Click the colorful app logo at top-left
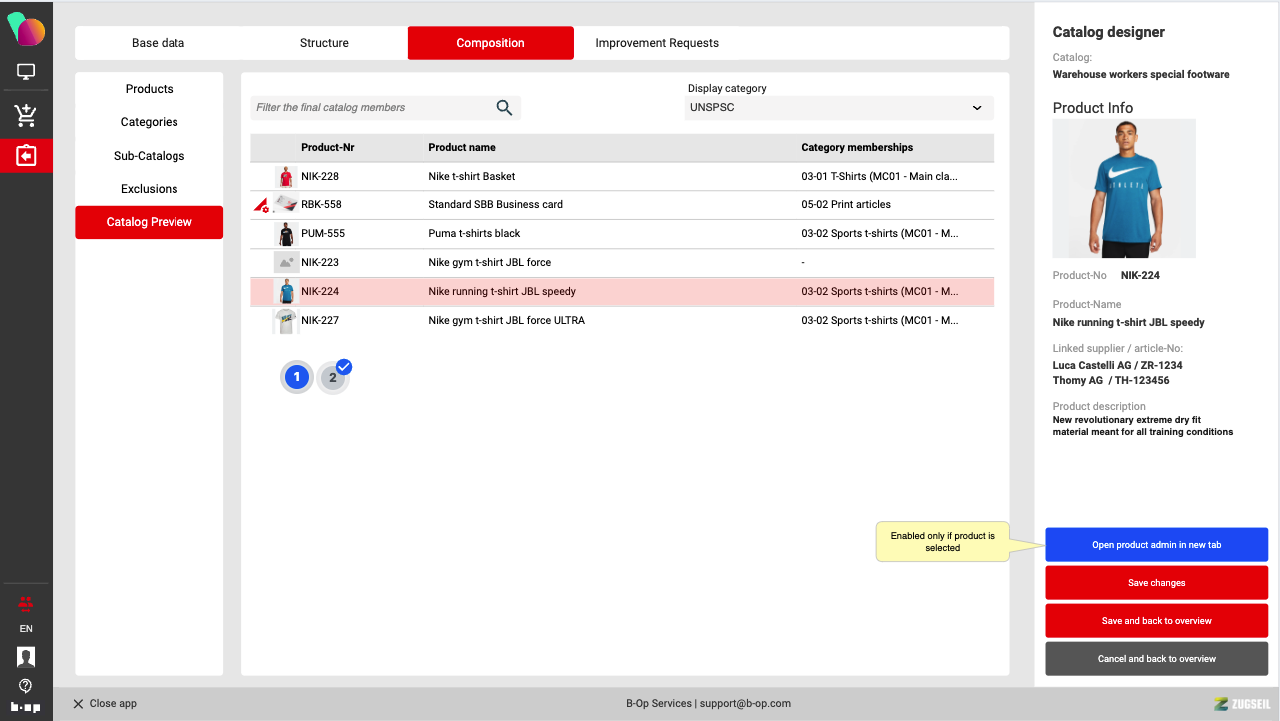 click(26, 30)
